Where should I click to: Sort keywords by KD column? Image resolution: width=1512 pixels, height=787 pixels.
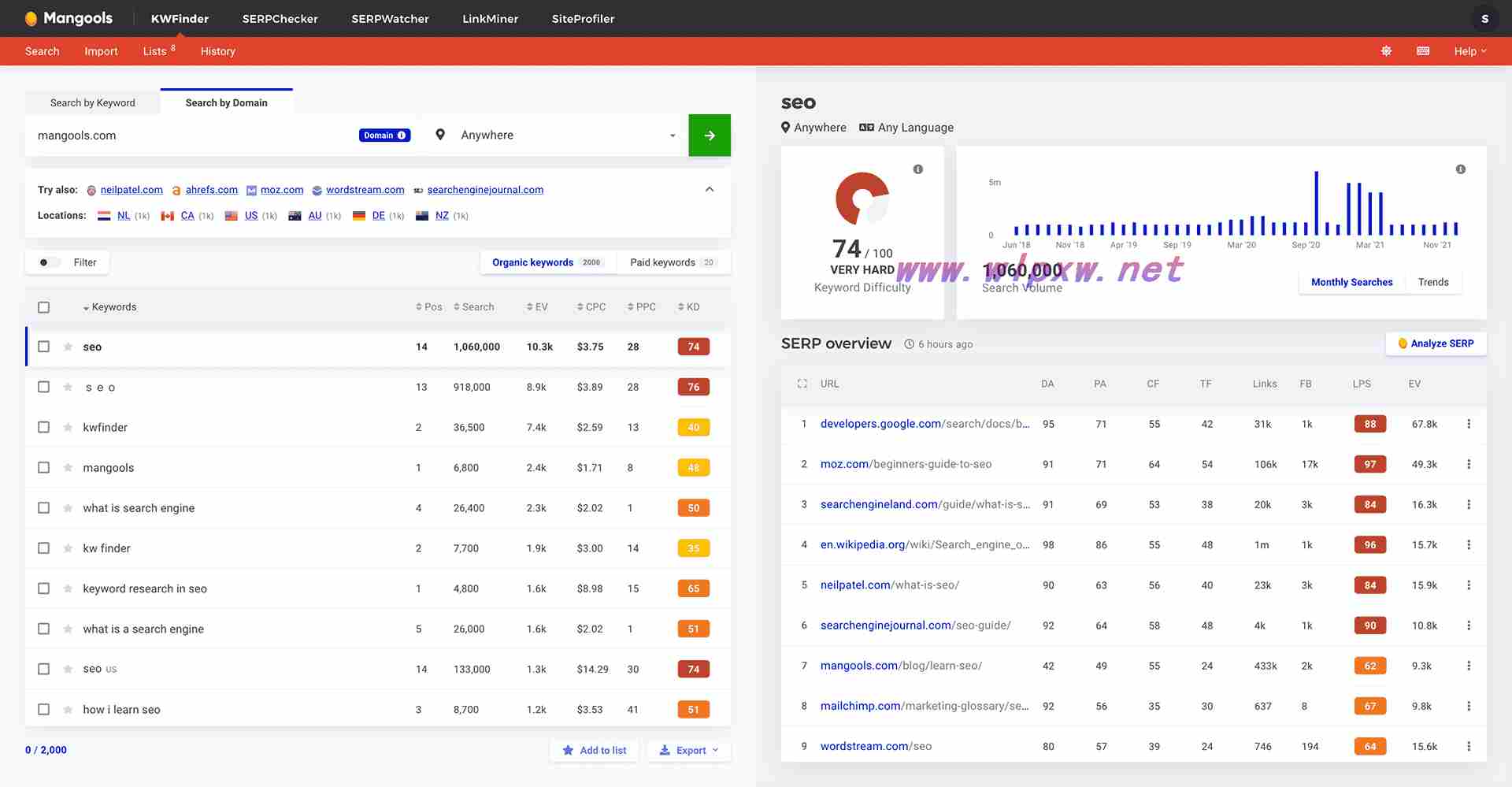click(689, 307)
